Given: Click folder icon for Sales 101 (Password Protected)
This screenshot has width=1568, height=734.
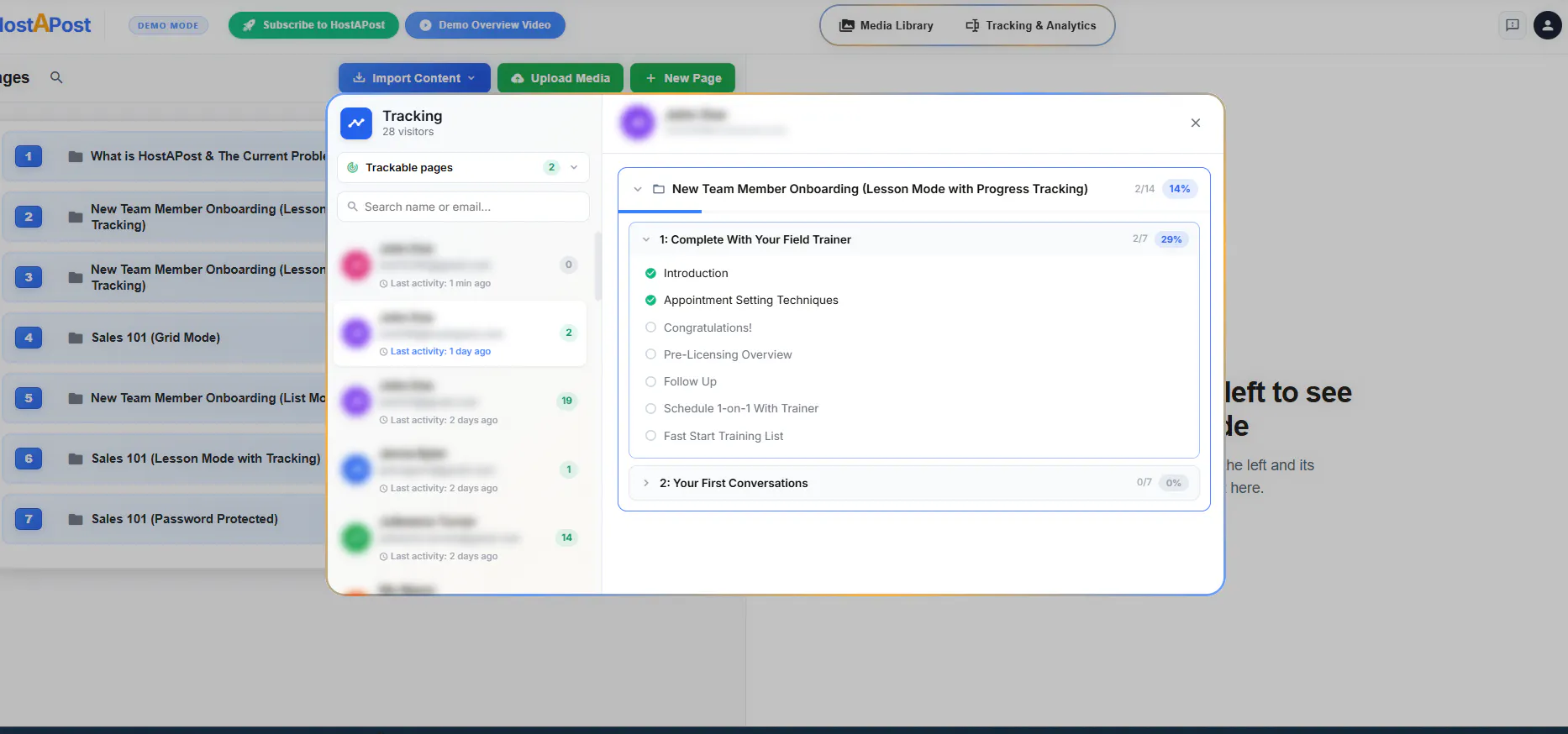Looking at the screenshot, I should coord(76,519).
